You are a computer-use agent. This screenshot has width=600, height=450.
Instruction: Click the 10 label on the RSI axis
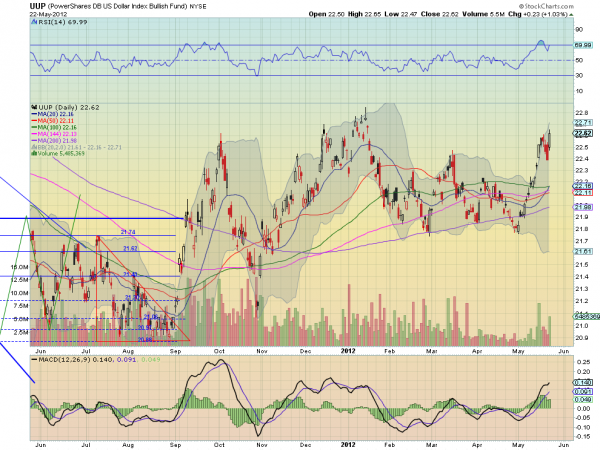click(579, 91)
